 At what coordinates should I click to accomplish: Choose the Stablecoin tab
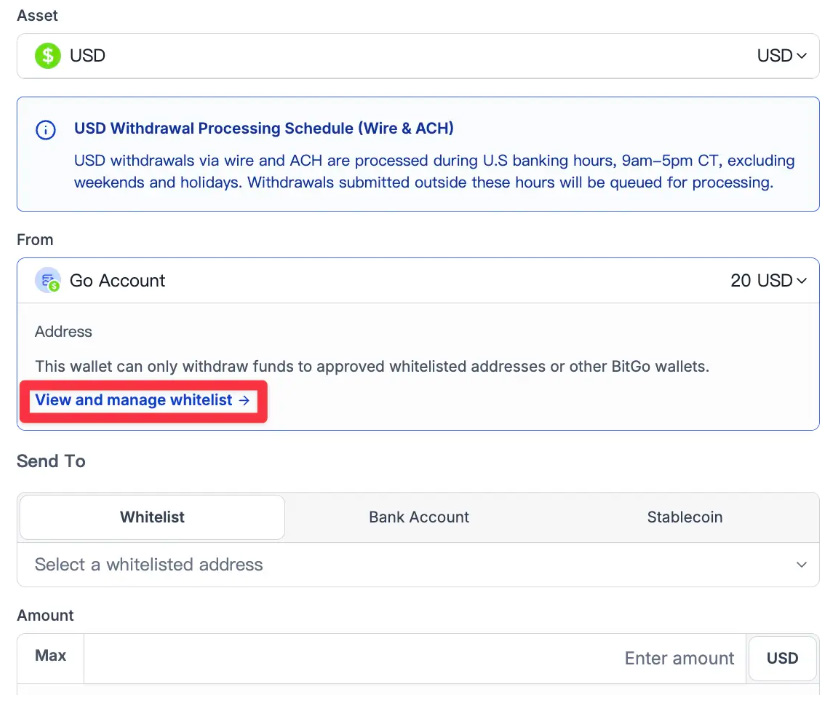[x=685, y=517]
